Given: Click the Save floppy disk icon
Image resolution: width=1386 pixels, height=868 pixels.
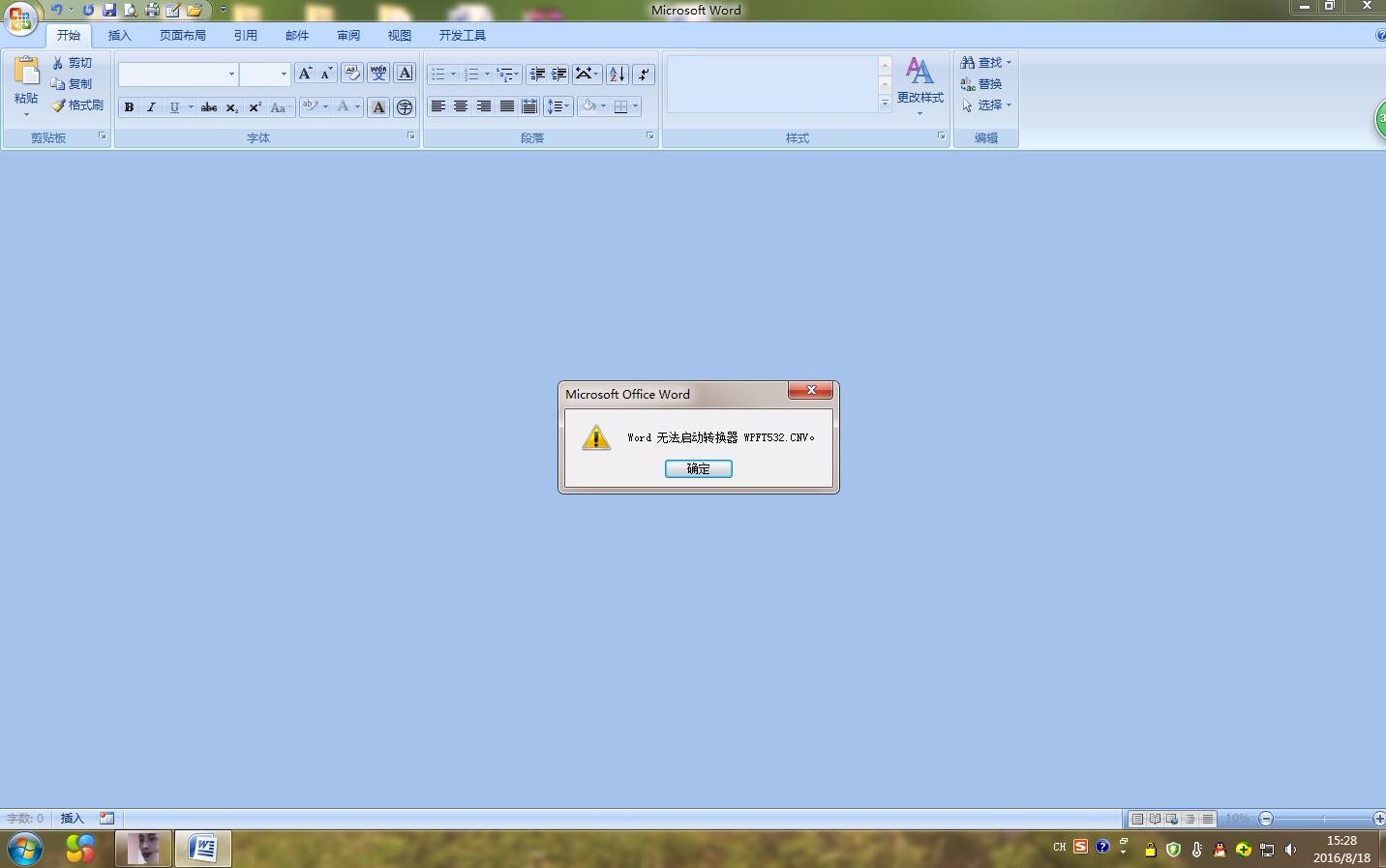Looking at the screenshot, I should [109, 10].
